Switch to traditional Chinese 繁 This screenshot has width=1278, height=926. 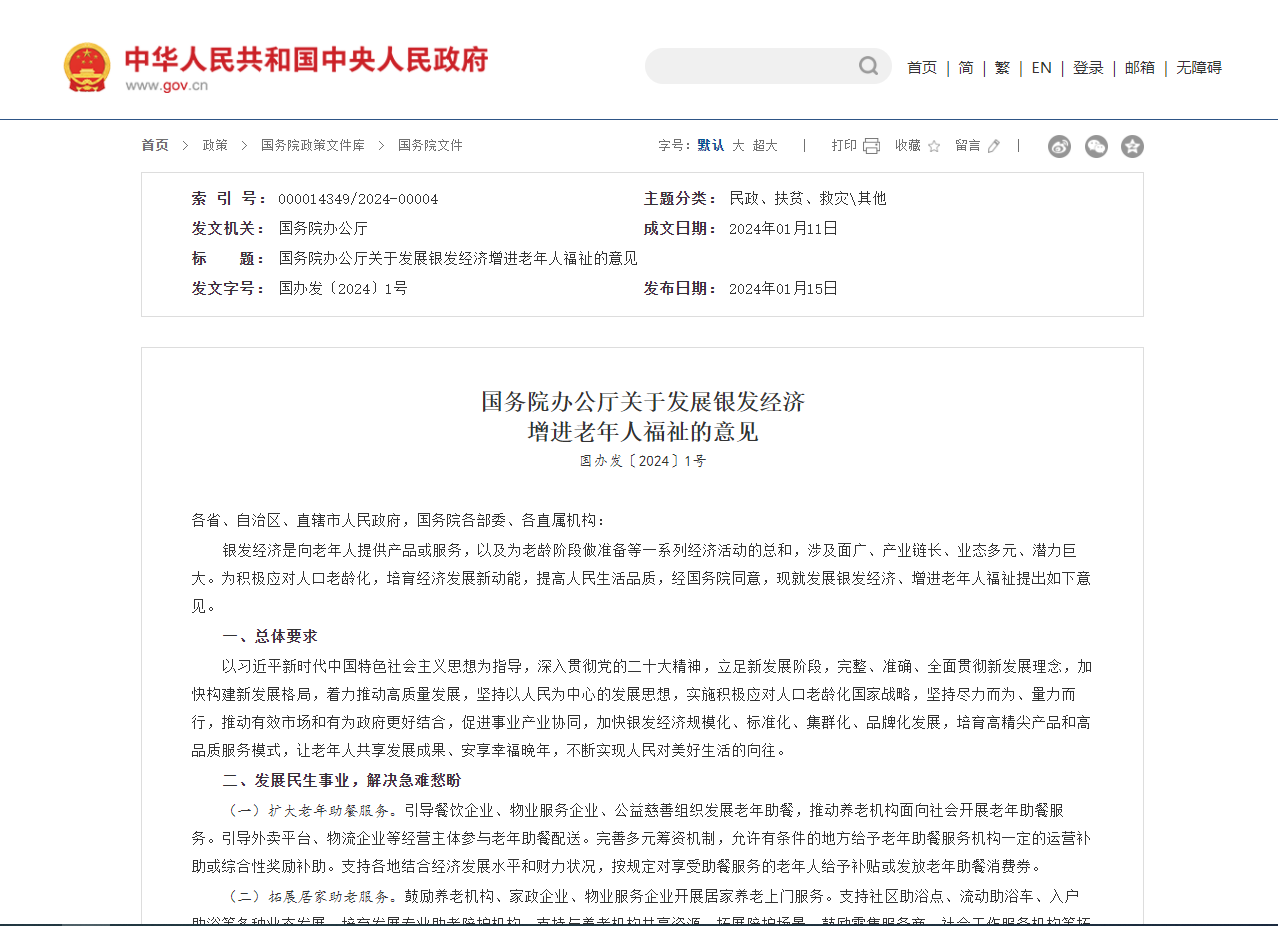1001,68
